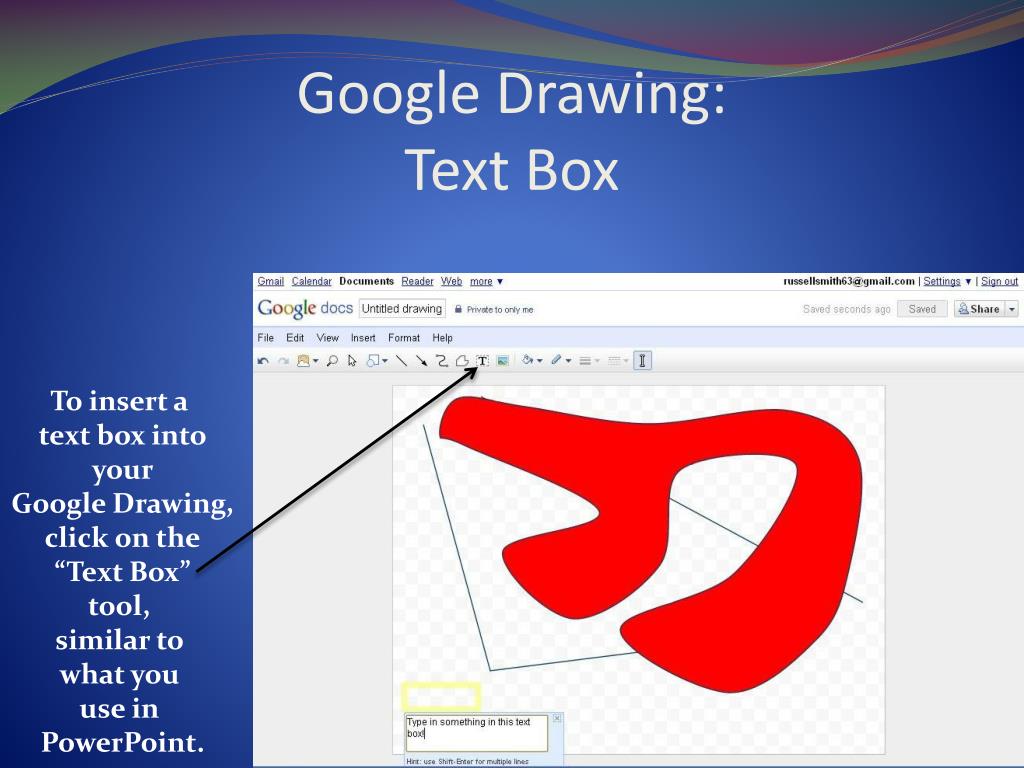The image size is (1024, 768).
Task: Click the Undo arrow icon
Action: tap(263, 360)
